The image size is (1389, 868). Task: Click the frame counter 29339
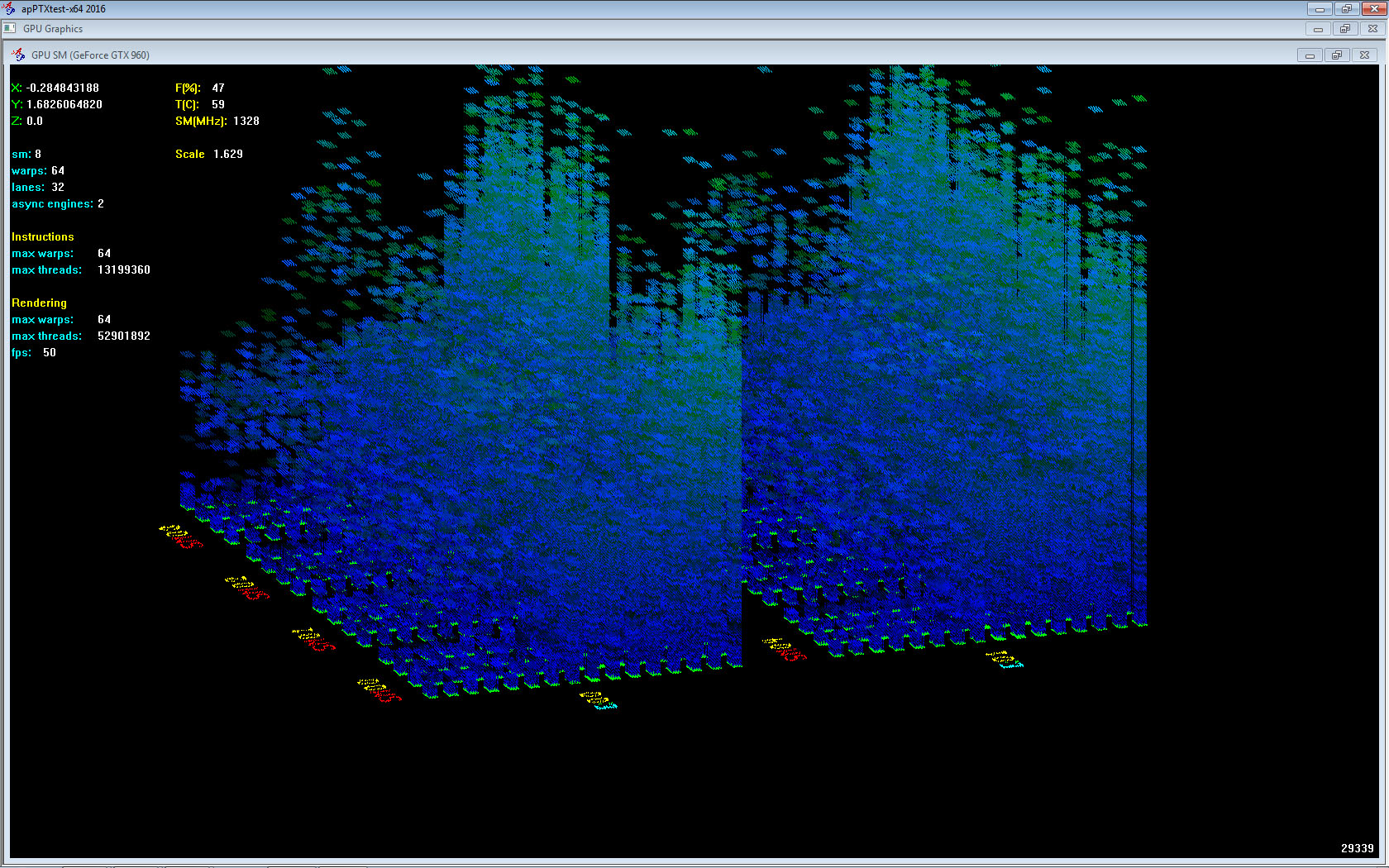1357,848
